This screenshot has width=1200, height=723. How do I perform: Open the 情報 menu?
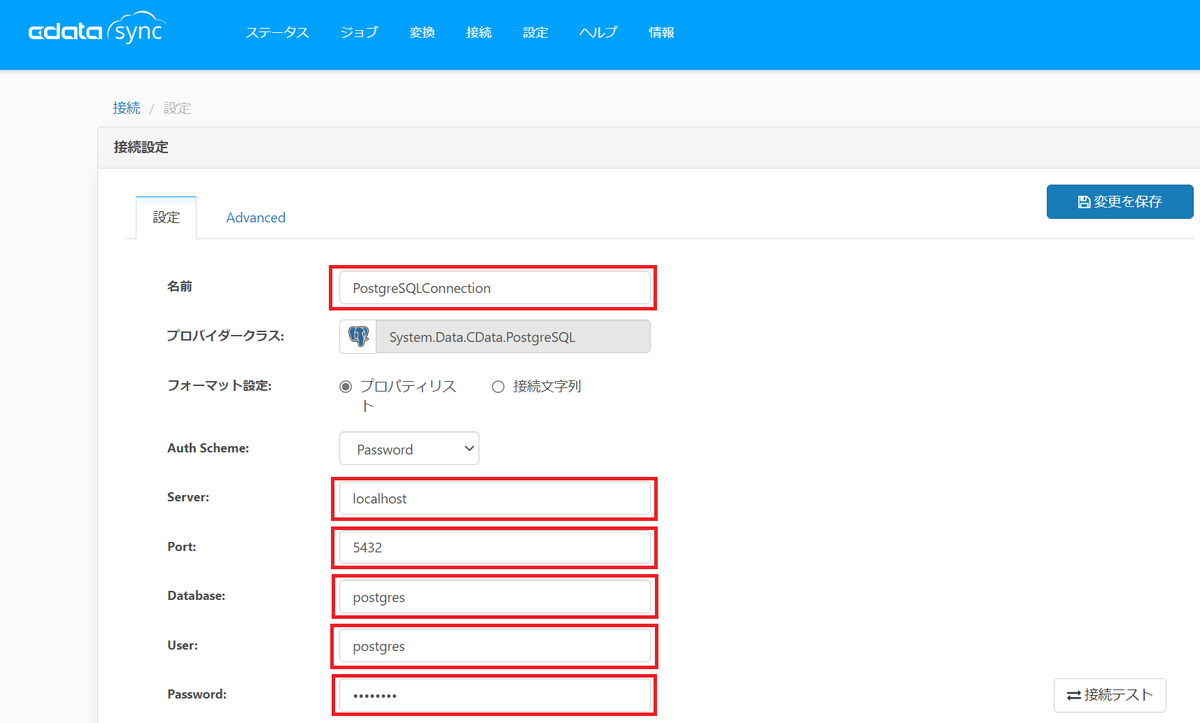[x=661, y=32]
